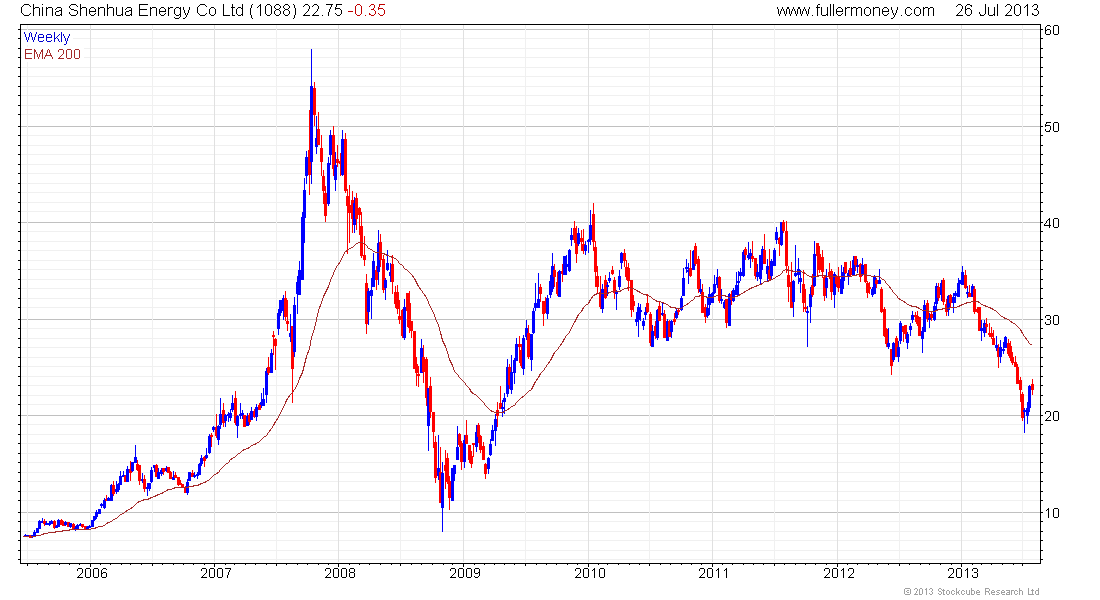Screen dimensions: 1100x600
Task: Click the red EMA 200 legend label
Action: coord(52,54)
